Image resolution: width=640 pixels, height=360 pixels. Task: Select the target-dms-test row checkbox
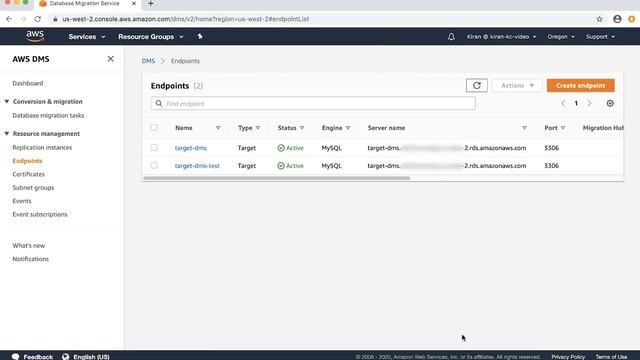154,165
